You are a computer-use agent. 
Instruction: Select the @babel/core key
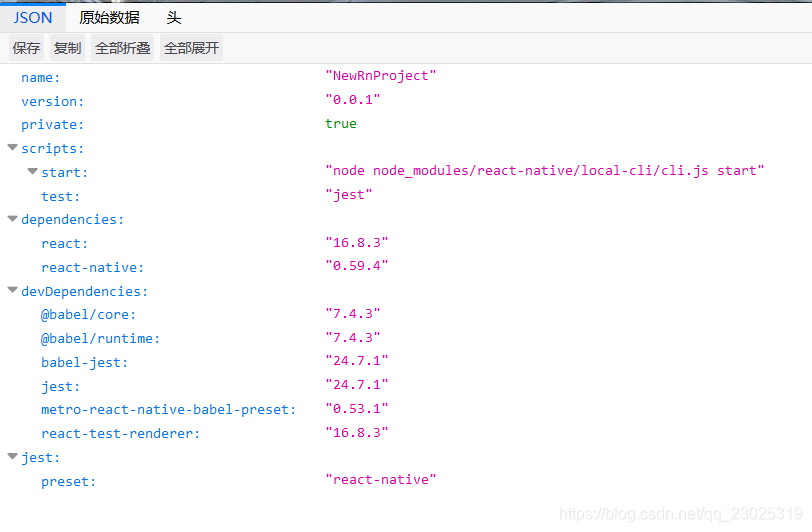(x=89, y=314)
